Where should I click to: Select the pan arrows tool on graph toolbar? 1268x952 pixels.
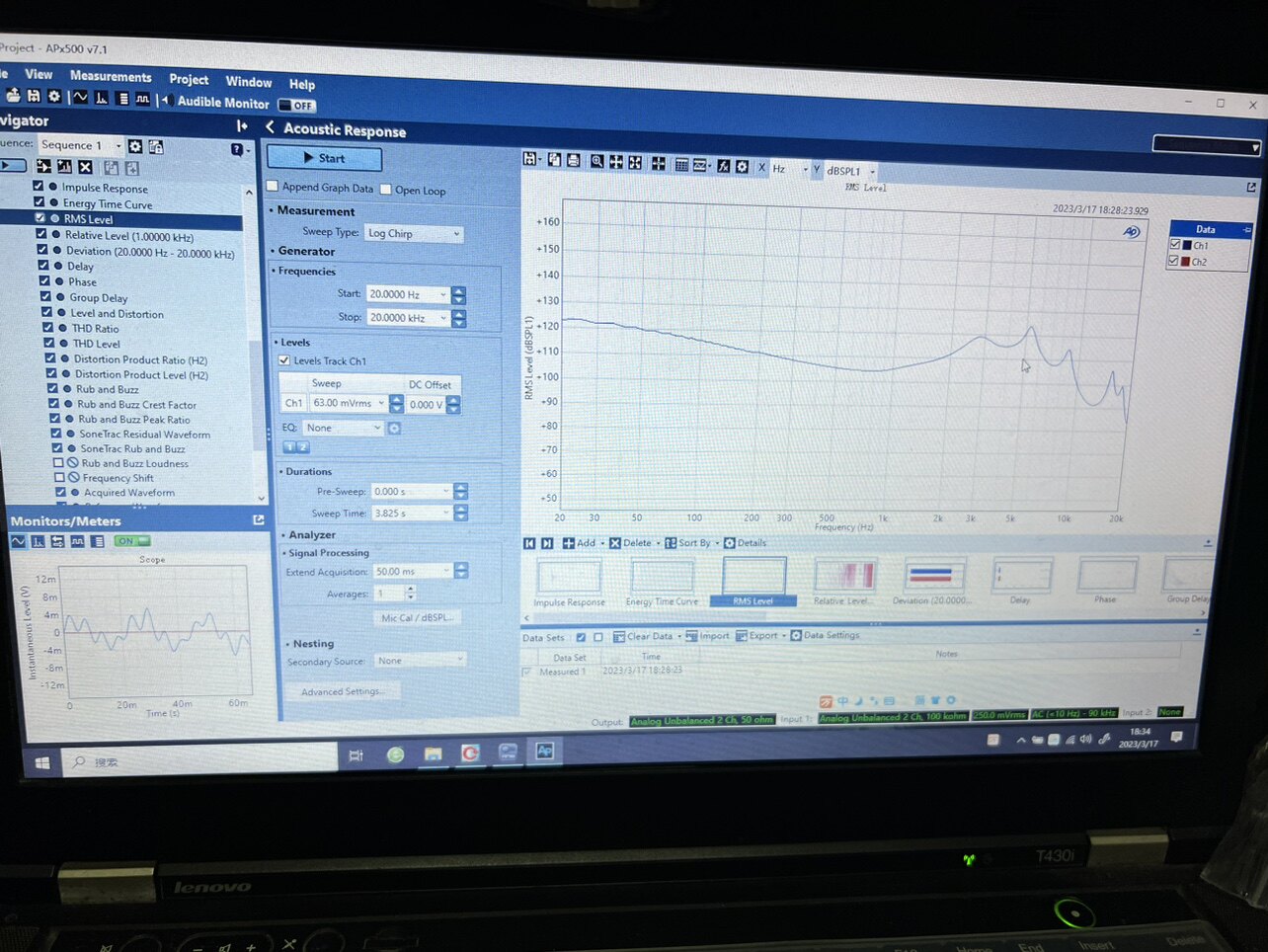[x=616, y=162]
